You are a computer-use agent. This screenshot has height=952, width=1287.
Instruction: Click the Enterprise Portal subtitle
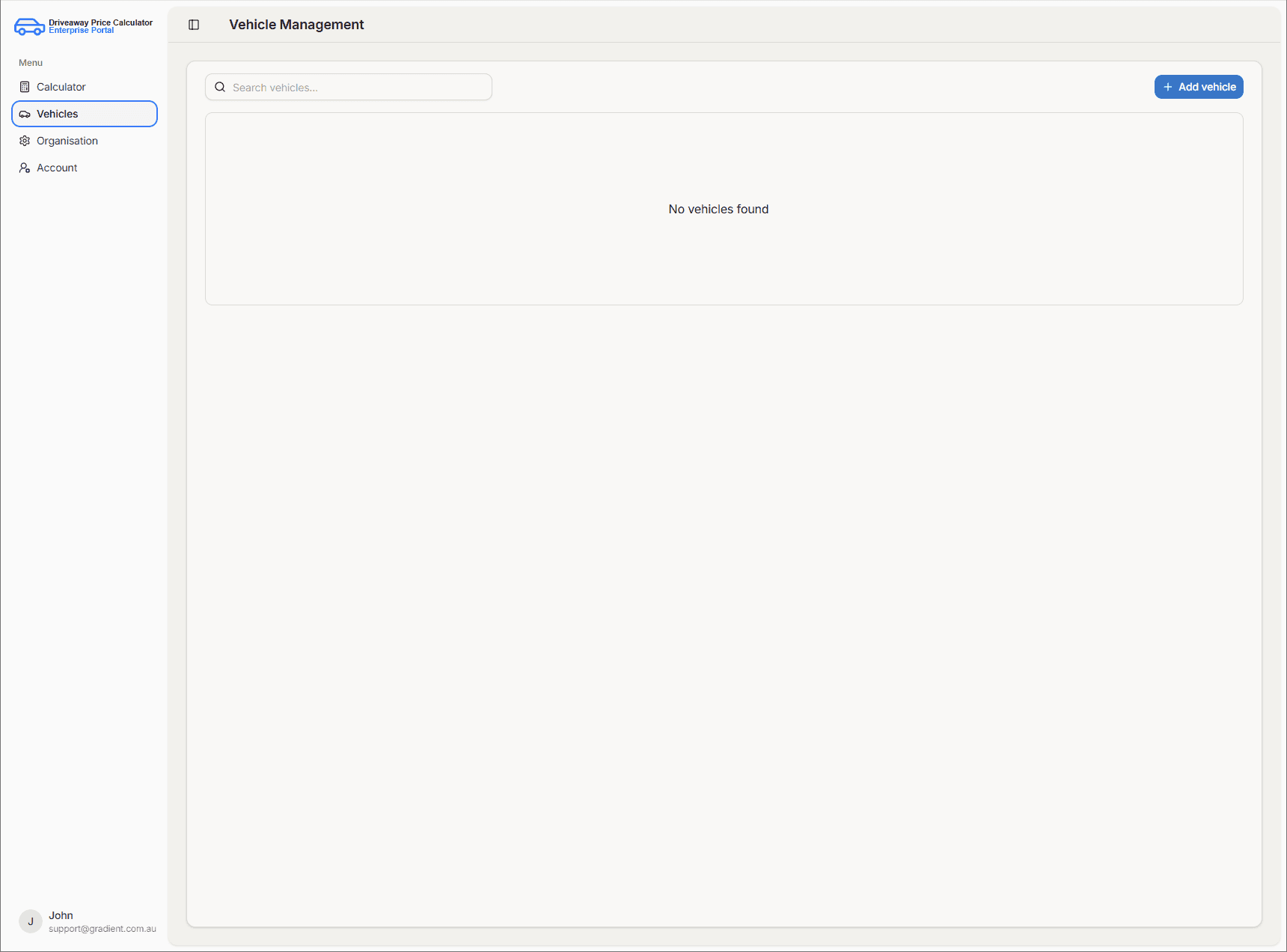(x=81, y=31)
